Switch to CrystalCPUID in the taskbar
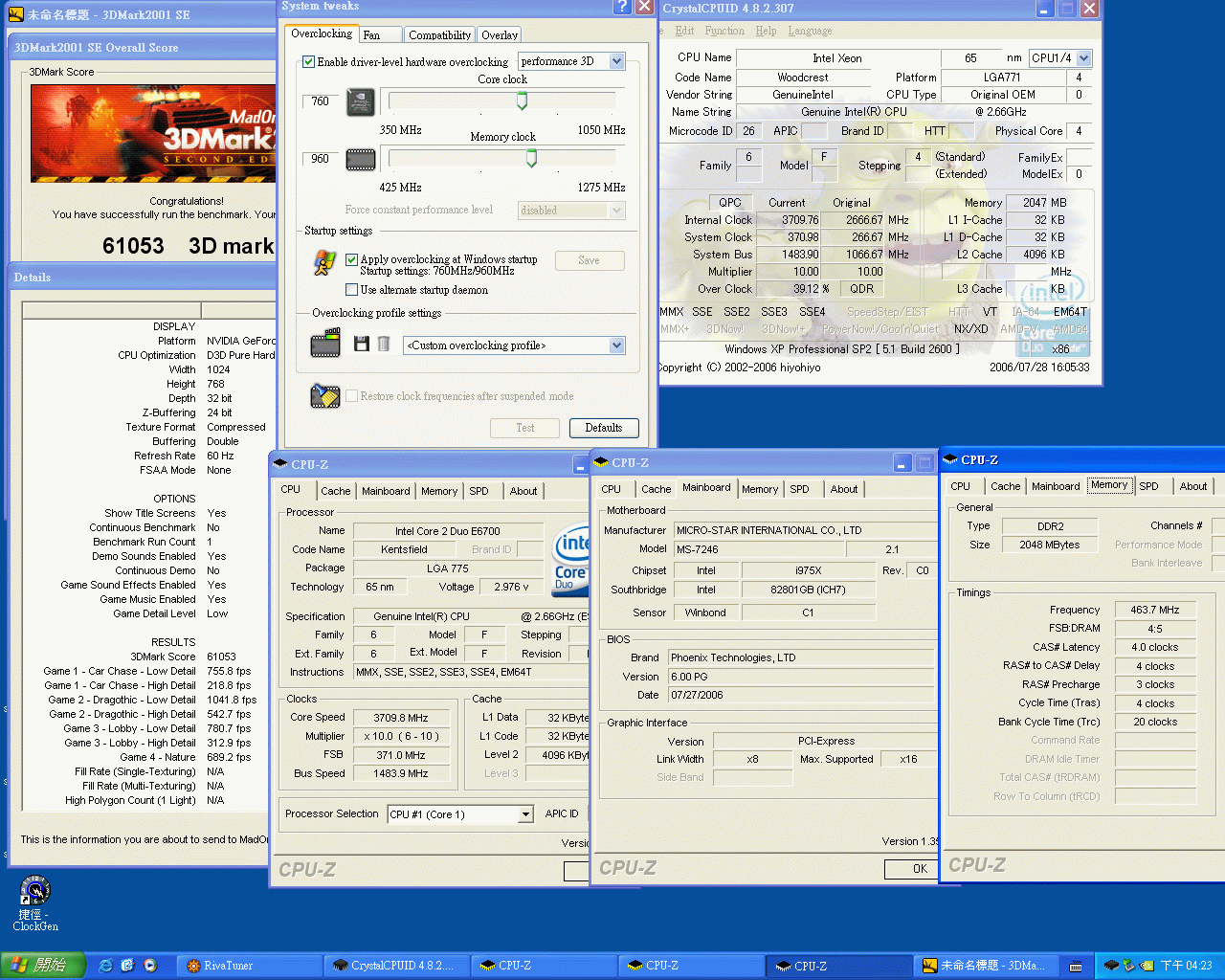This screenshot has height=980, width=1225. tap(398, 966)
